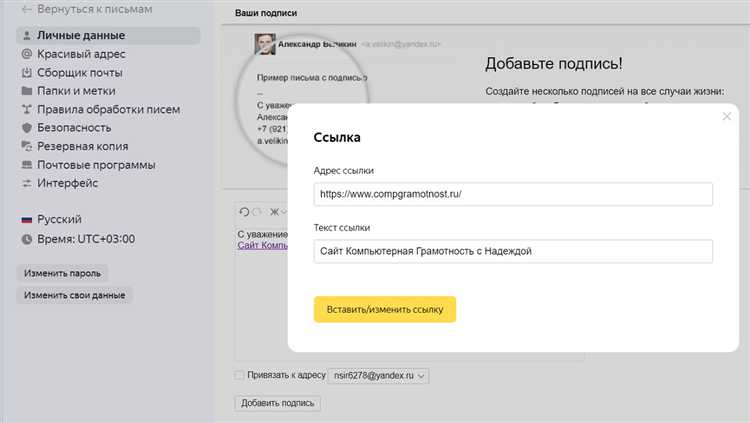Change language via Русский

pyautogui.click(x=59, y=220)
